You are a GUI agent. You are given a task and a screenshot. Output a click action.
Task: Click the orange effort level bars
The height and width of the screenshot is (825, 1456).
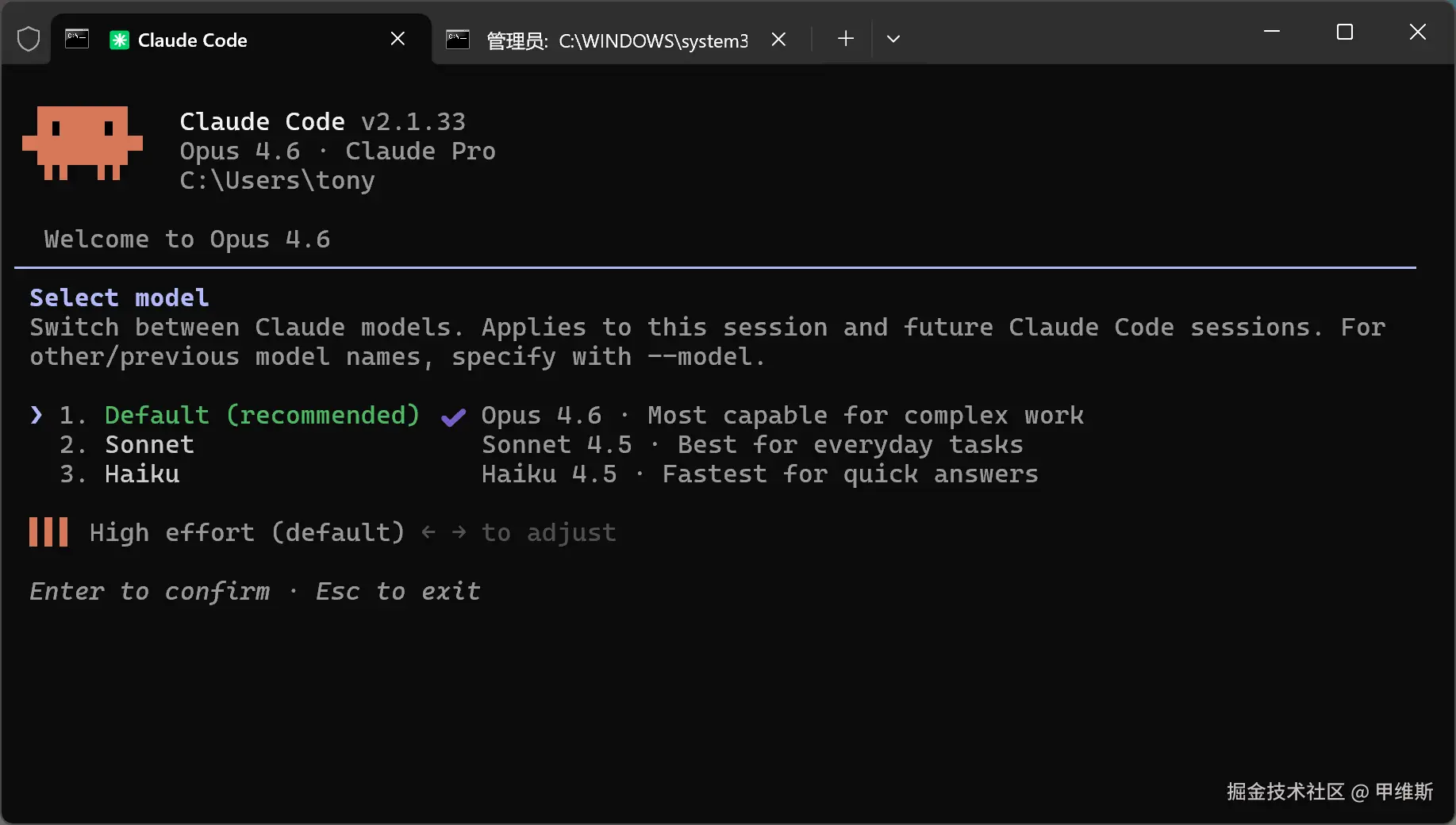pyautogui.click(x=48, y=532)
